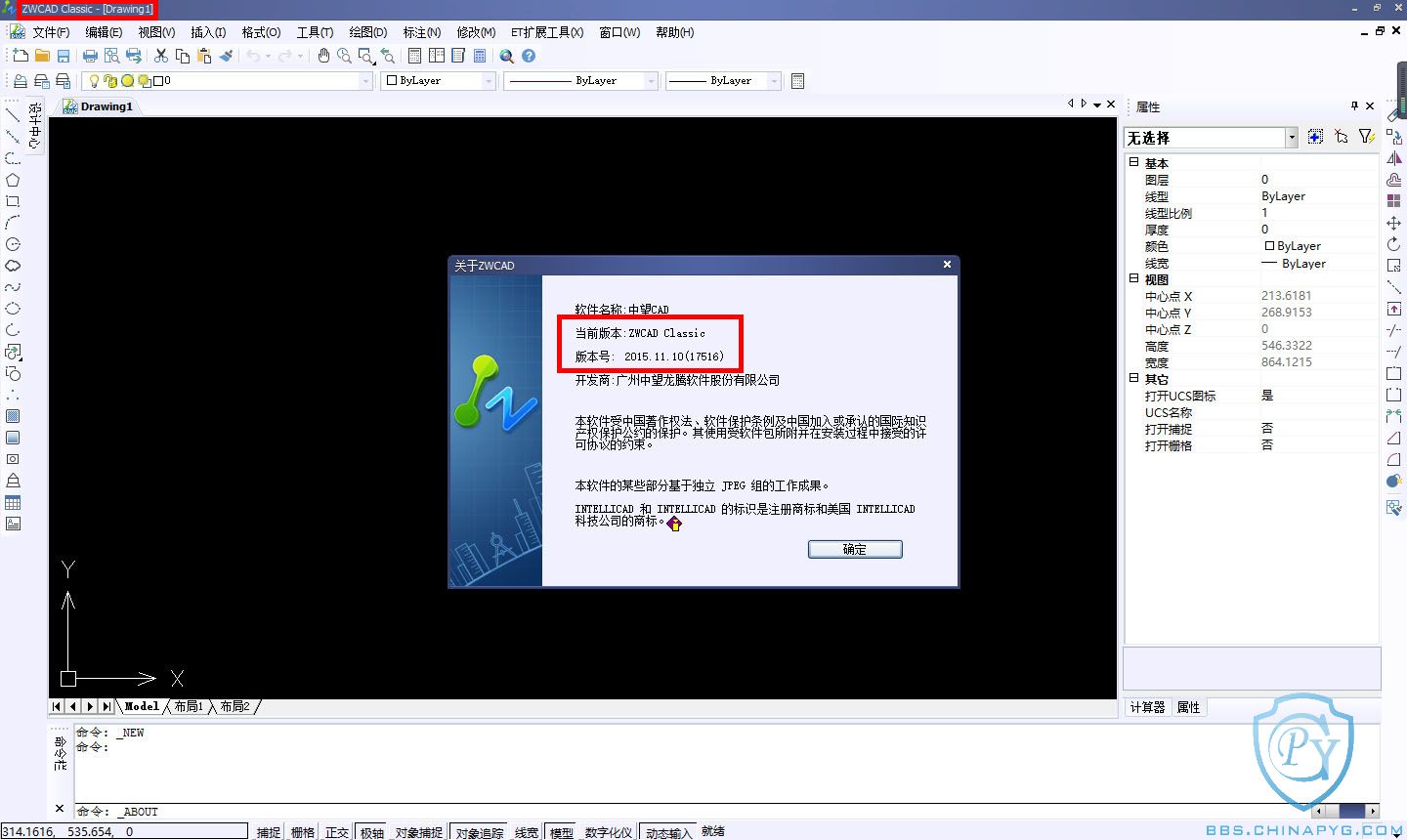Select the Arc drawing tool
The width and height of the screenshot is (1407, 840).
point(13,223)
